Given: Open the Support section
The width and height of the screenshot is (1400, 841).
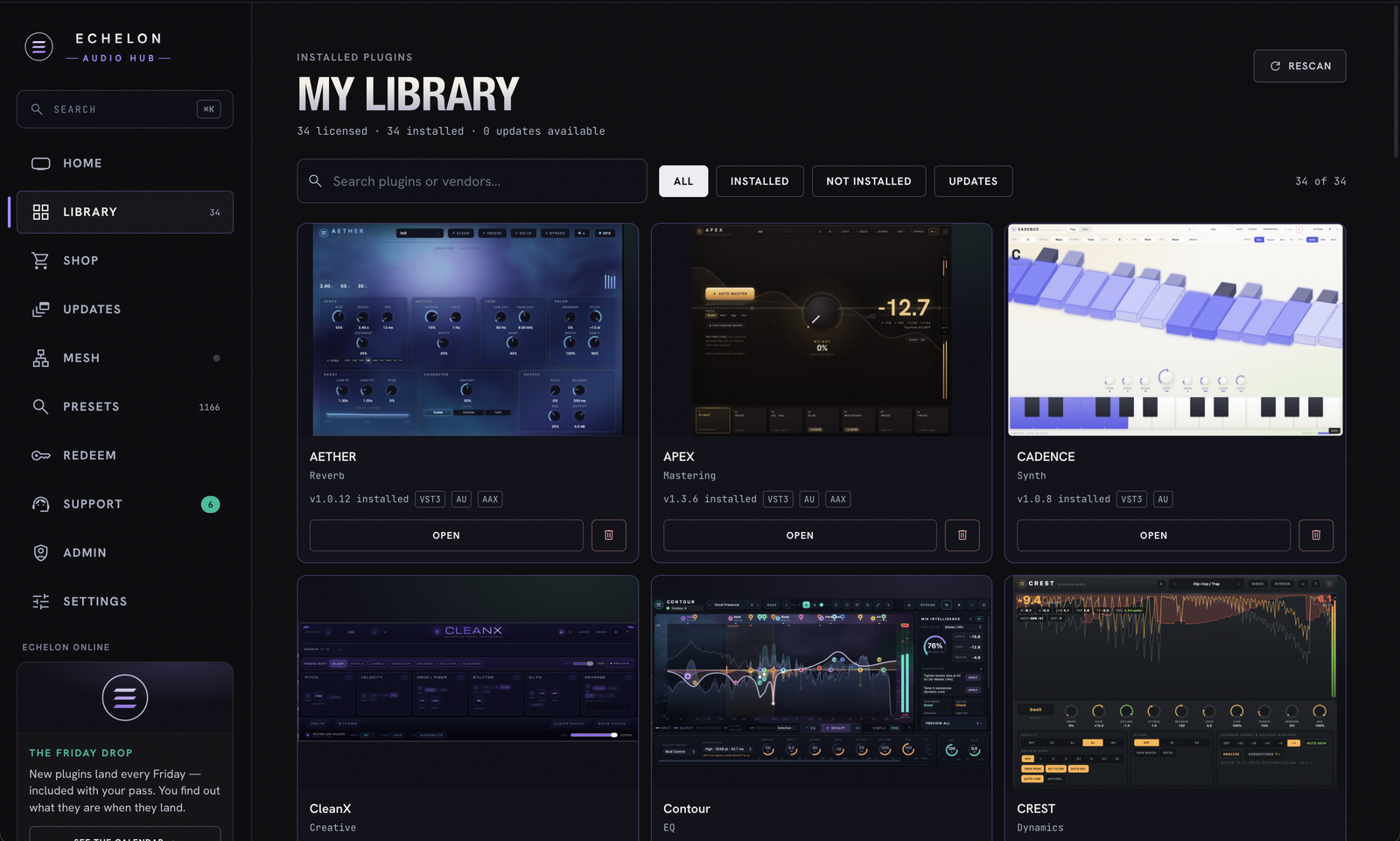Looking at the screenshot, I should point(125,504).
